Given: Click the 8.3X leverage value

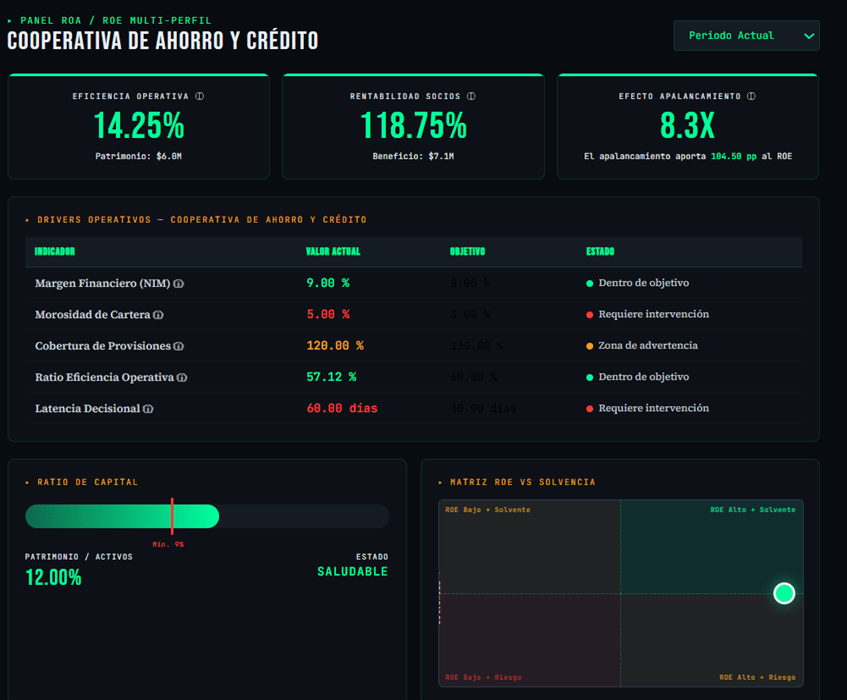Looking at the screenshot, I should pos(688,126).
